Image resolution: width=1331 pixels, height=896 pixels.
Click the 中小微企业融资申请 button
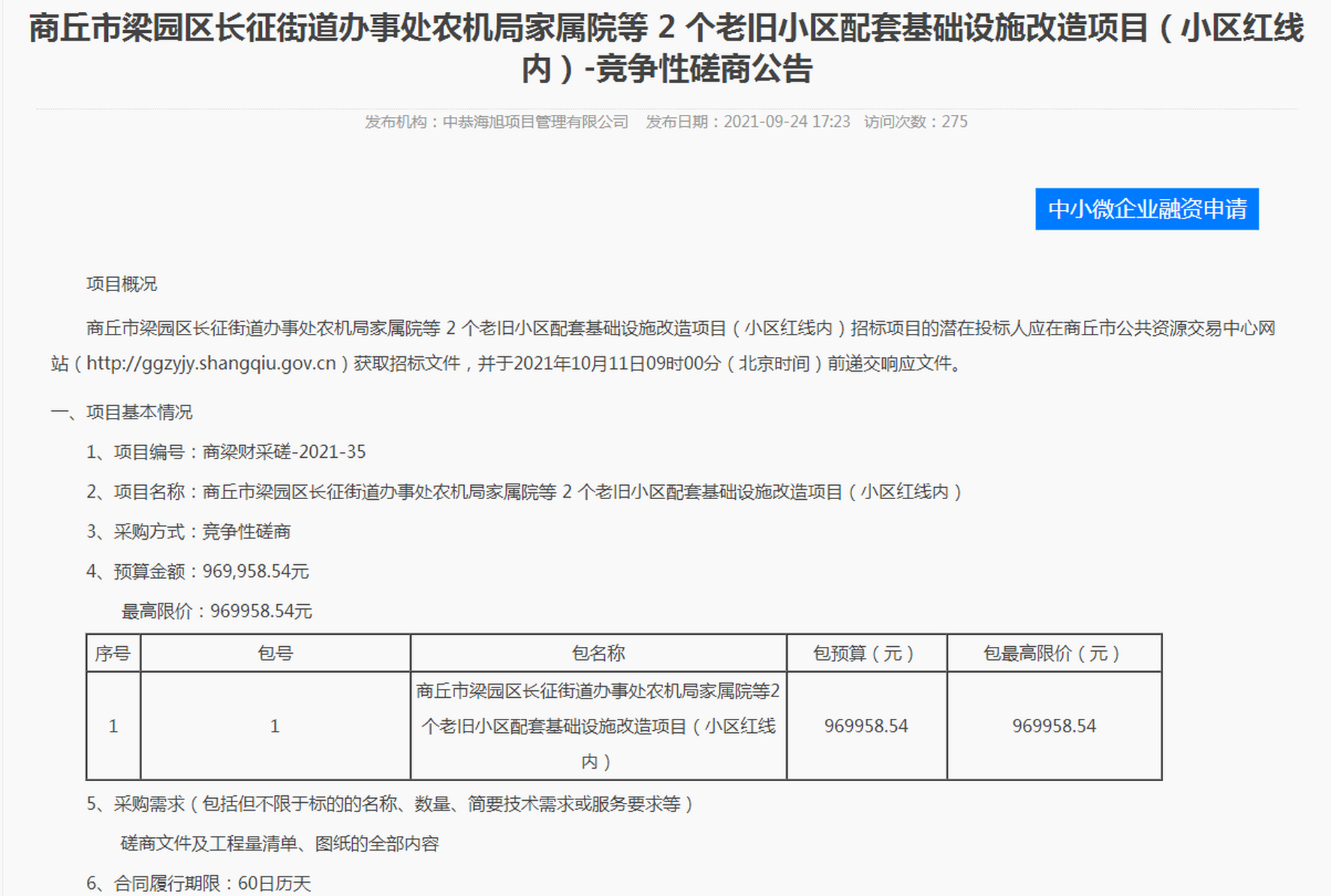click(x=1146, y=209)
